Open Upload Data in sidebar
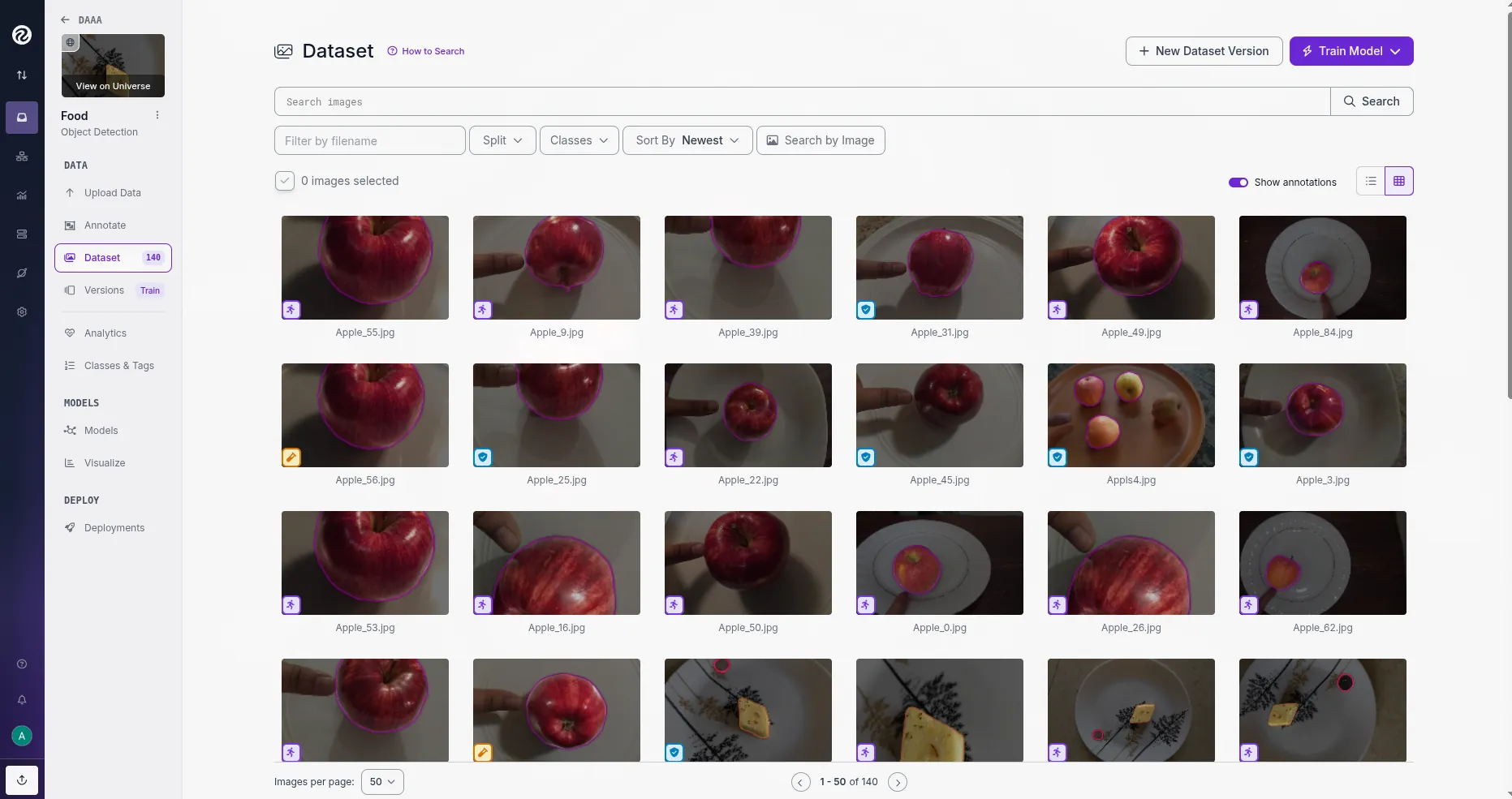The height and width of the screenshot is (799, 1512). tap(113, 193)
